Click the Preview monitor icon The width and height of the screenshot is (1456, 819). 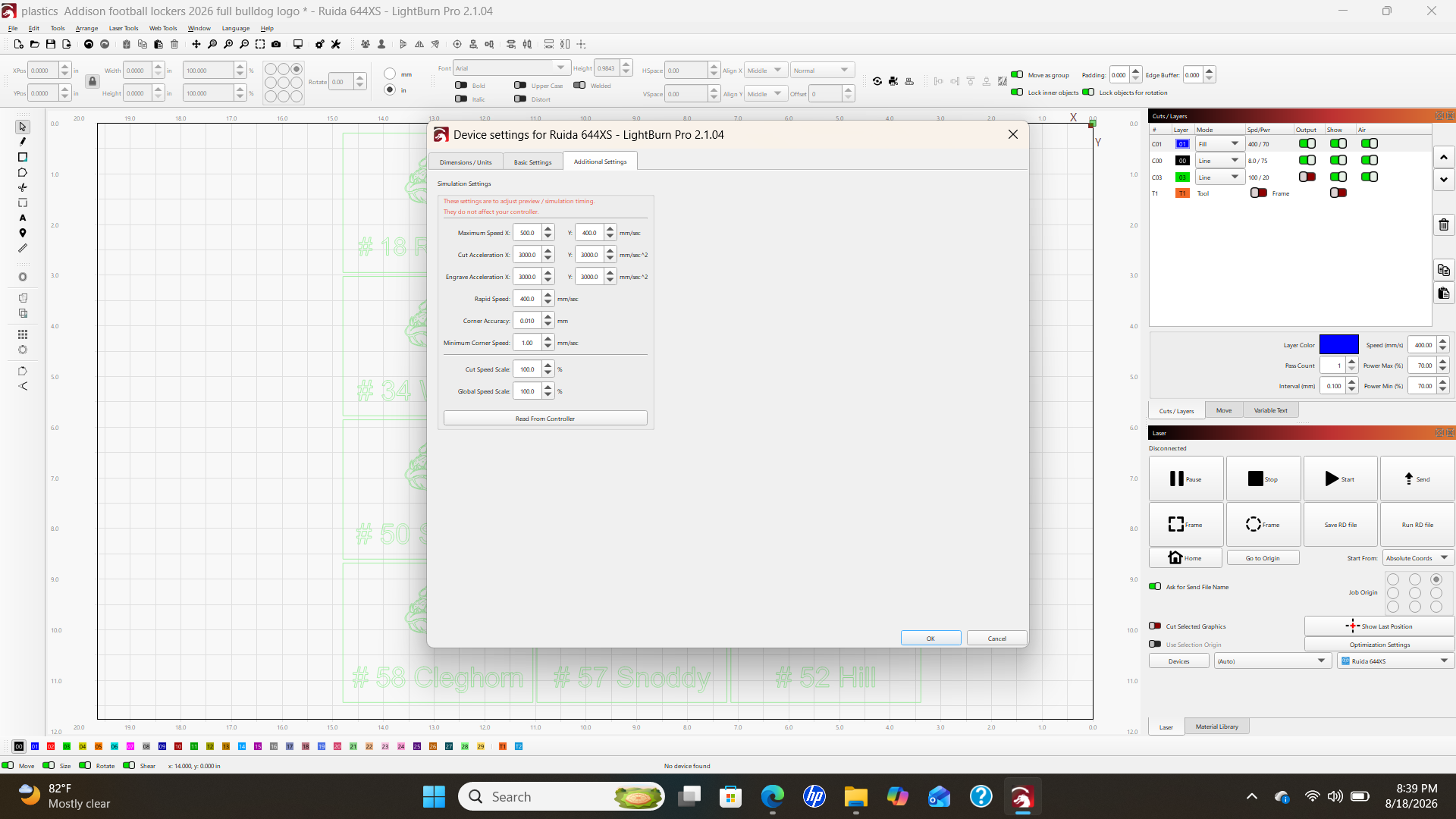point(298,44)
